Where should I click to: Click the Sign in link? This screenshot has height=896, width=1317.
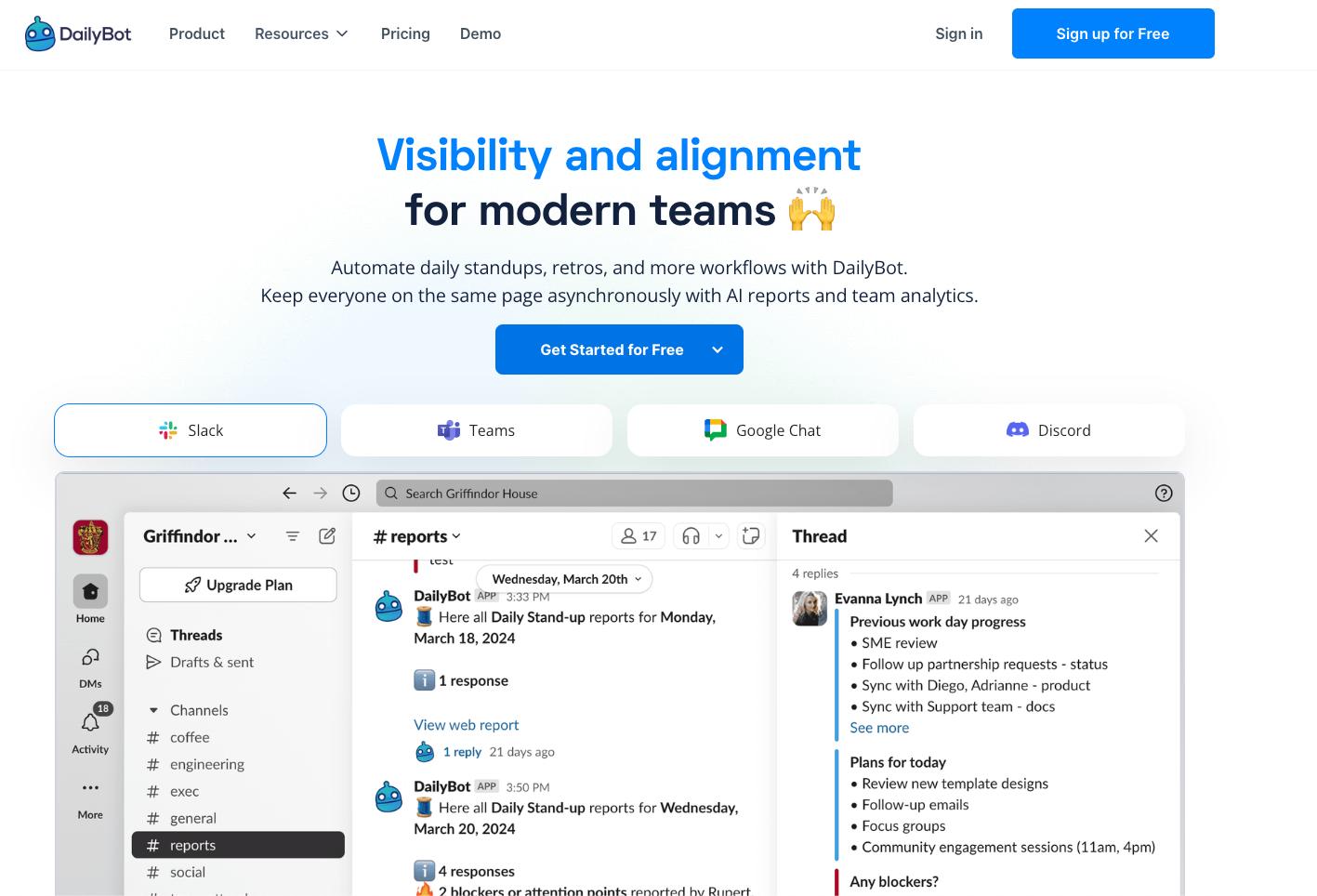(x=959, y=33)
